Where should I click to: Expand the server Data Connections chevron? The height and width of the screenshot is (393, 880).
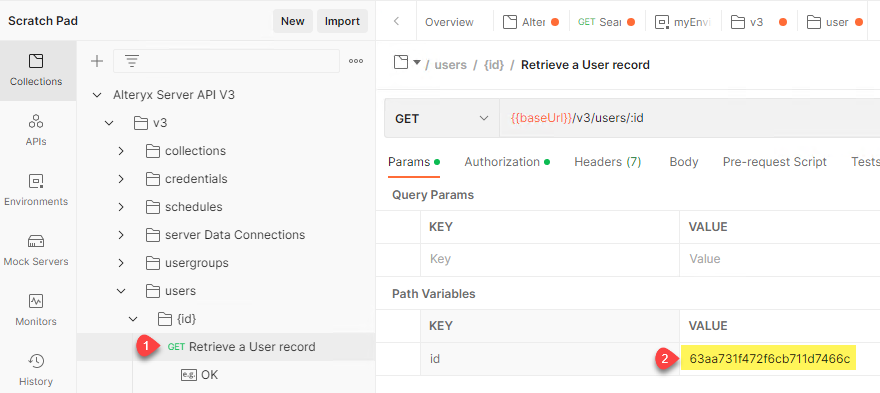click(x=121, y=235)
